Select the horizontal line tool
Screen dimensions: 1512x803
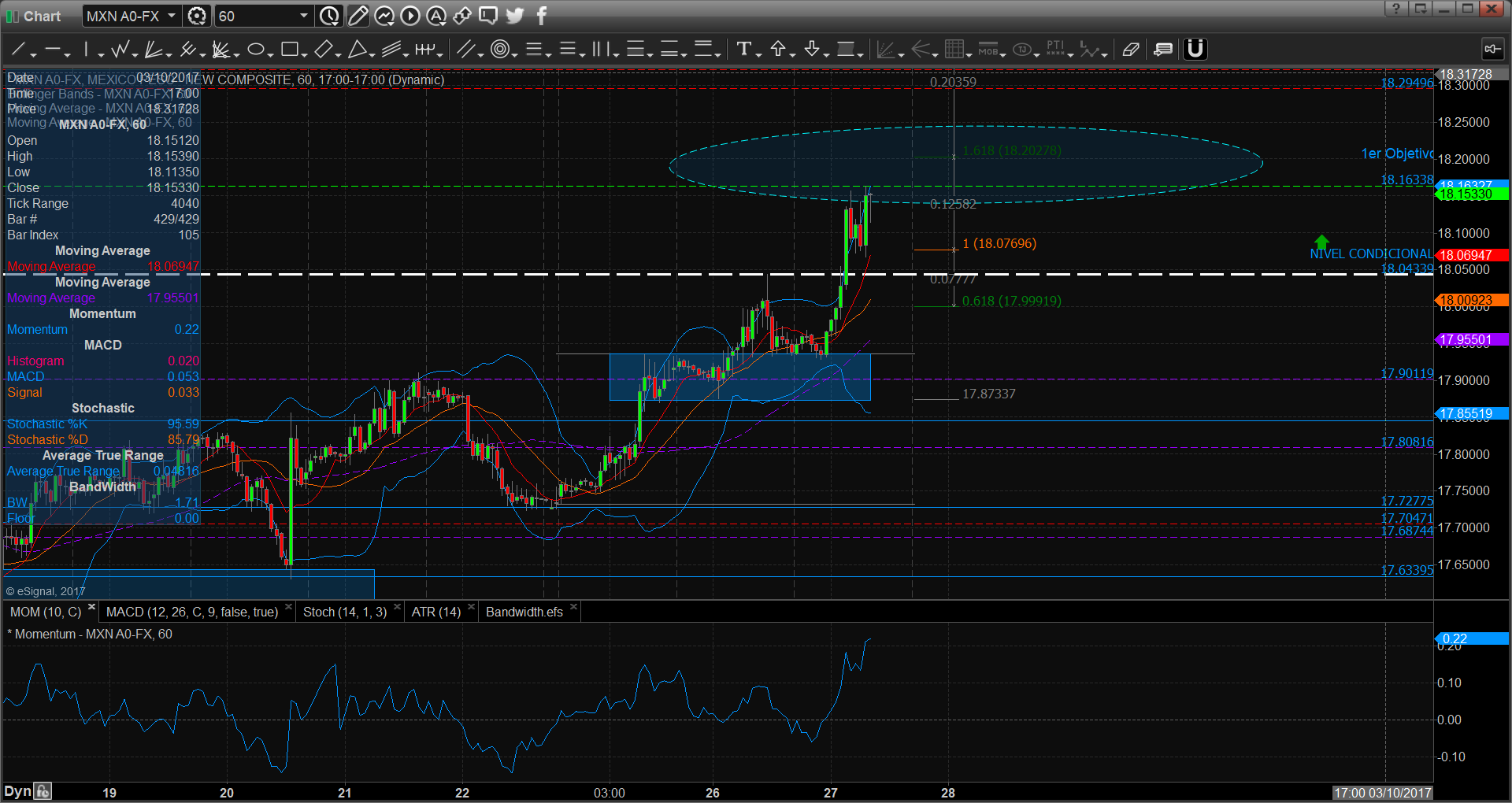click(53, 50)
